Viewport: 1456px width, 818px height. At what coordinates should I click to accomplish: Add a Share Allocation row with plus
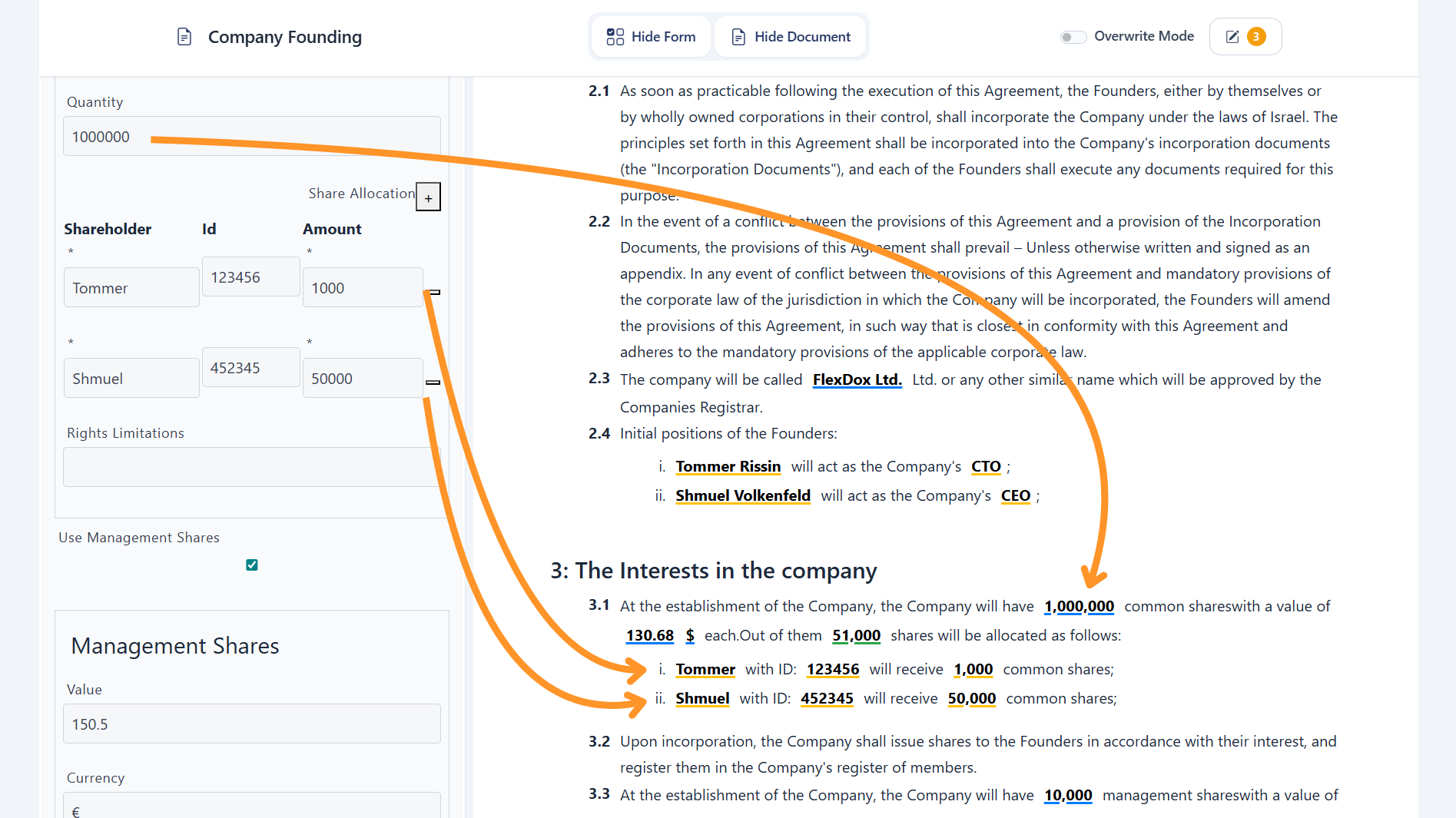point(428,197)
